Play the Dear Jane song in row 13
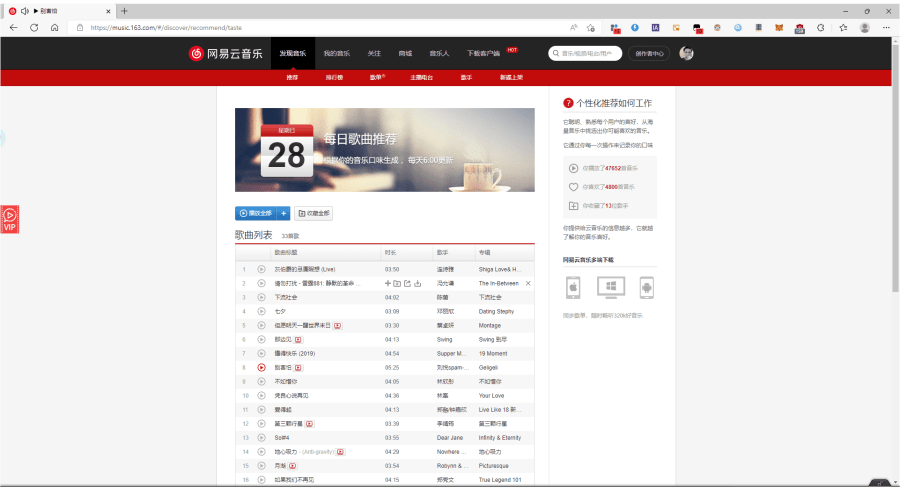Viewport: 900px width, 487px height. click(x=261, y=438)
